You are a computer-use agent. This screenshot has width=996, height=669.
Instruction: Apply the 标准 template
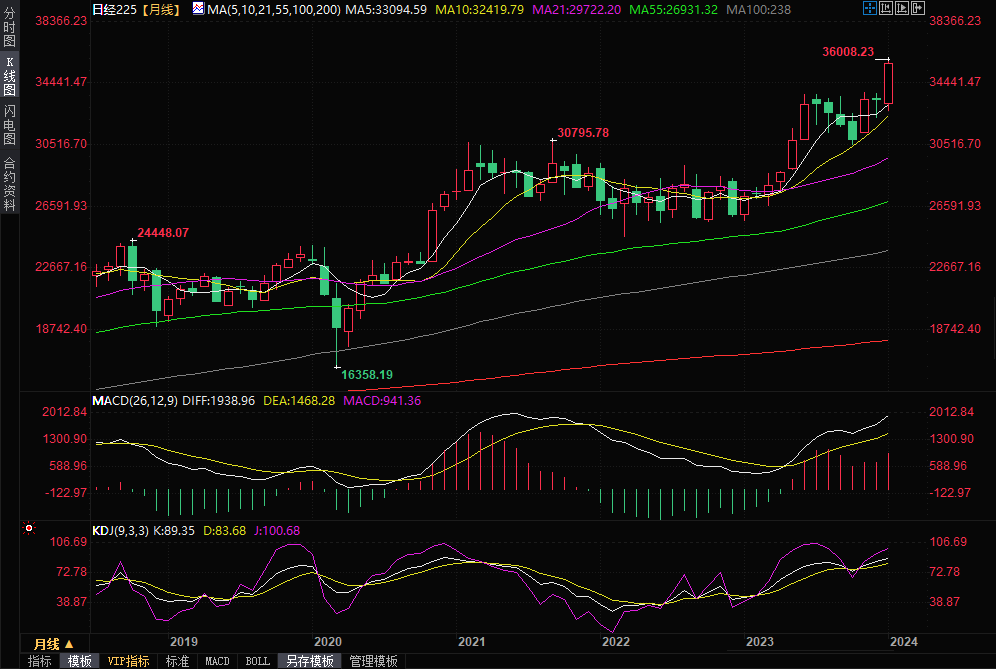[177, 661]
